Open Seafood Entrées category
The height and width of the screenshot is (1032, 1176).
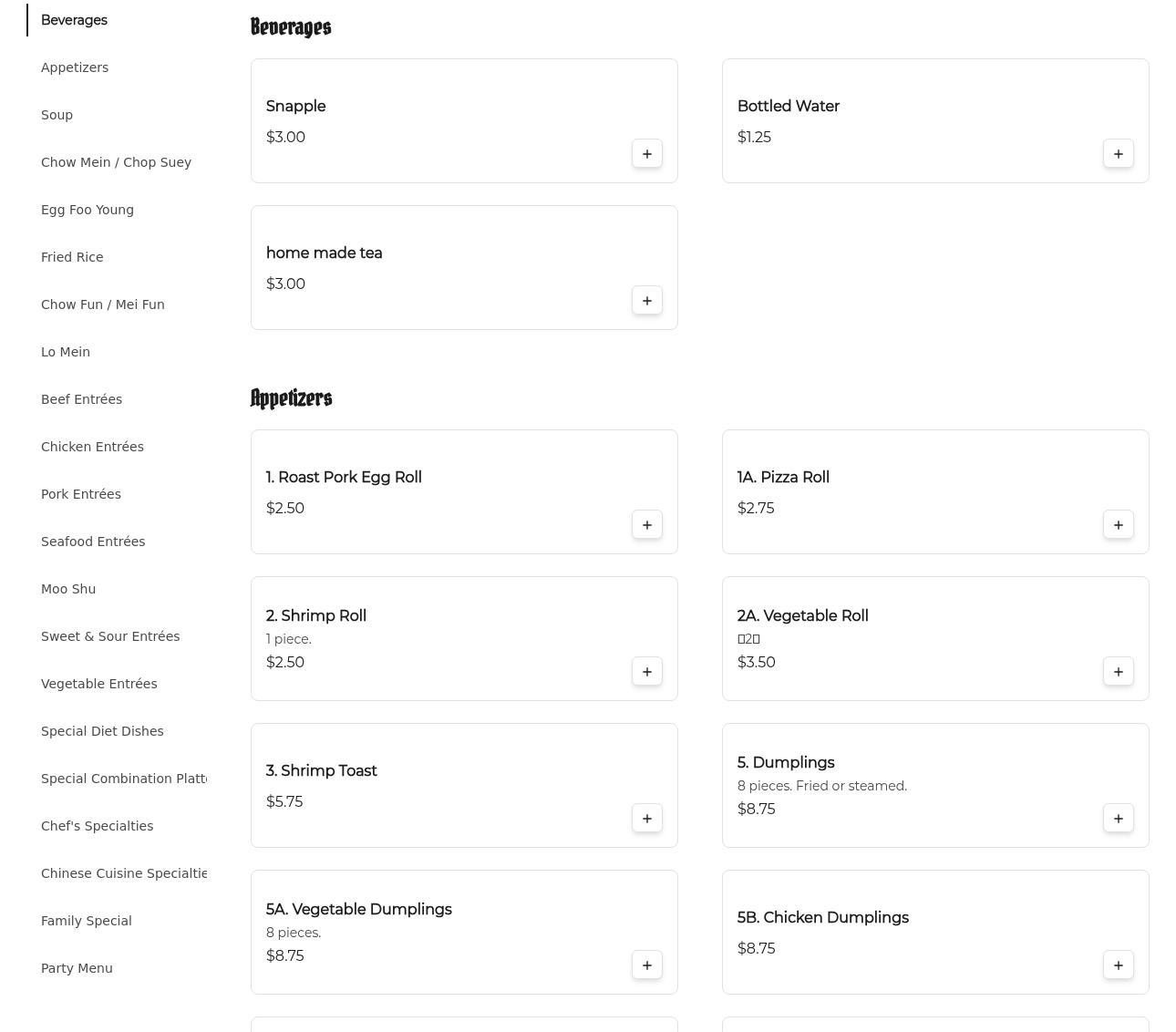[93, 542]
